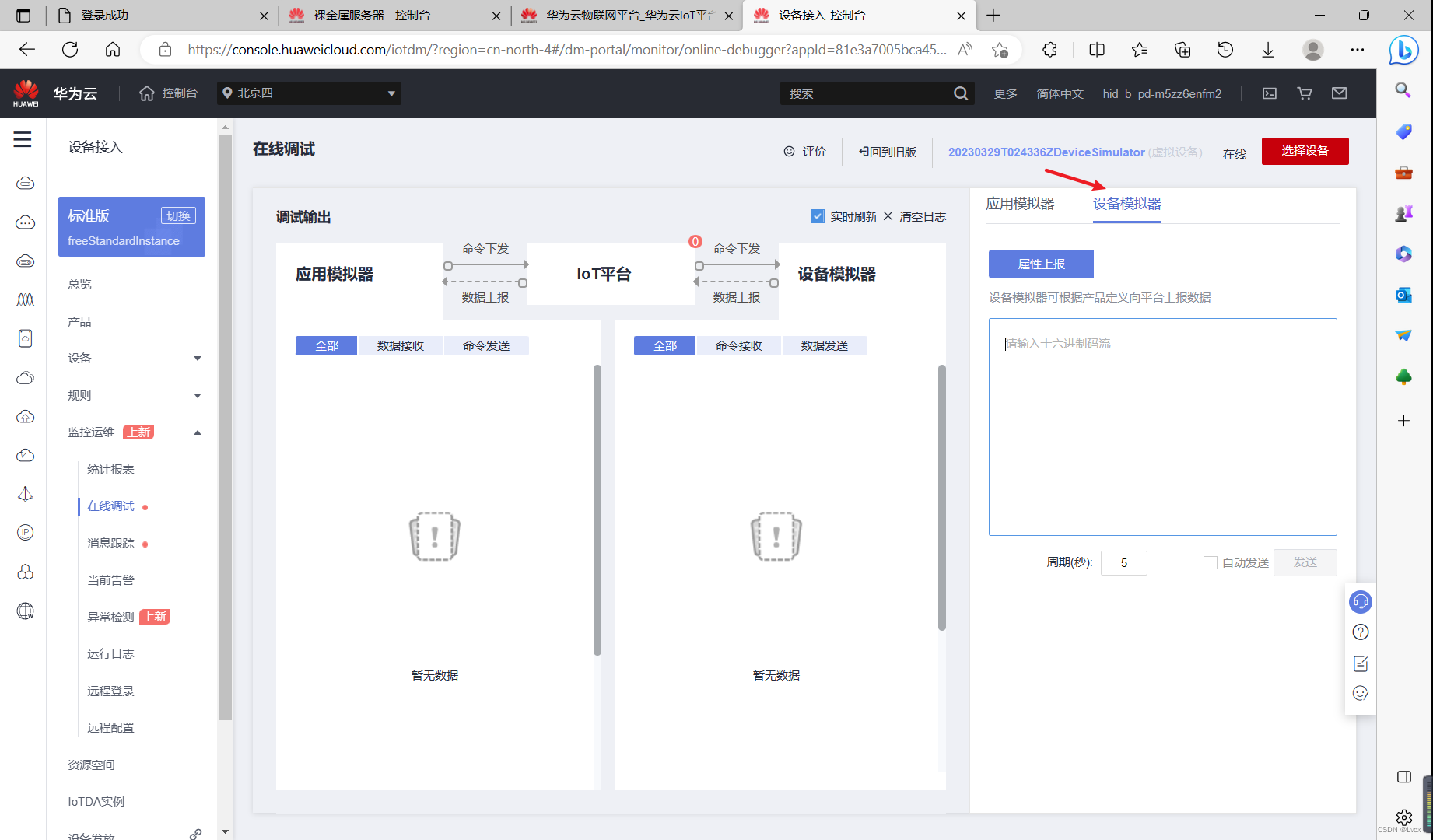Click the 属性上报 button
The image size is (1433, 840).
click(1041, 264)
